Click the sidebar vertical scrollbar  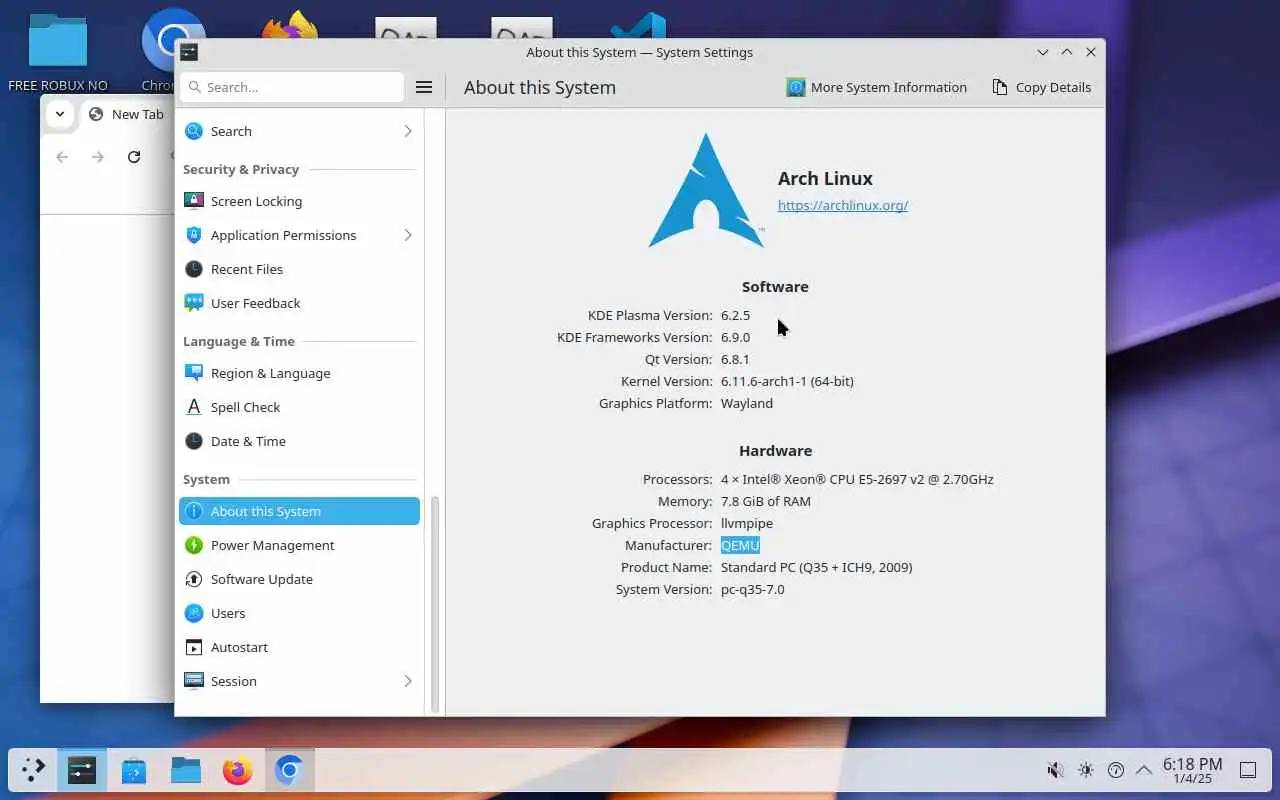click(x=435, y=604)
